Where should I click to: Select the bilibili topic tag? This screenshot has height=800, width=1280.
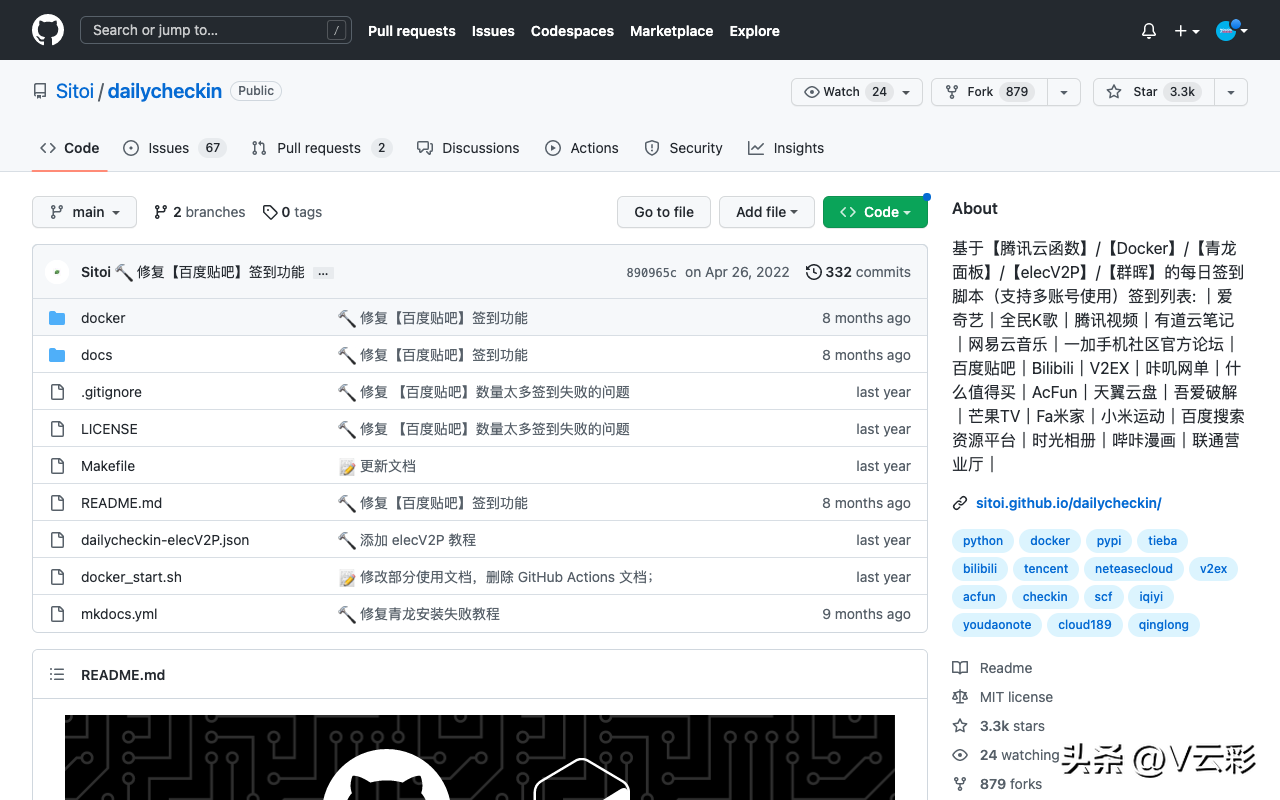click(980, 569)
